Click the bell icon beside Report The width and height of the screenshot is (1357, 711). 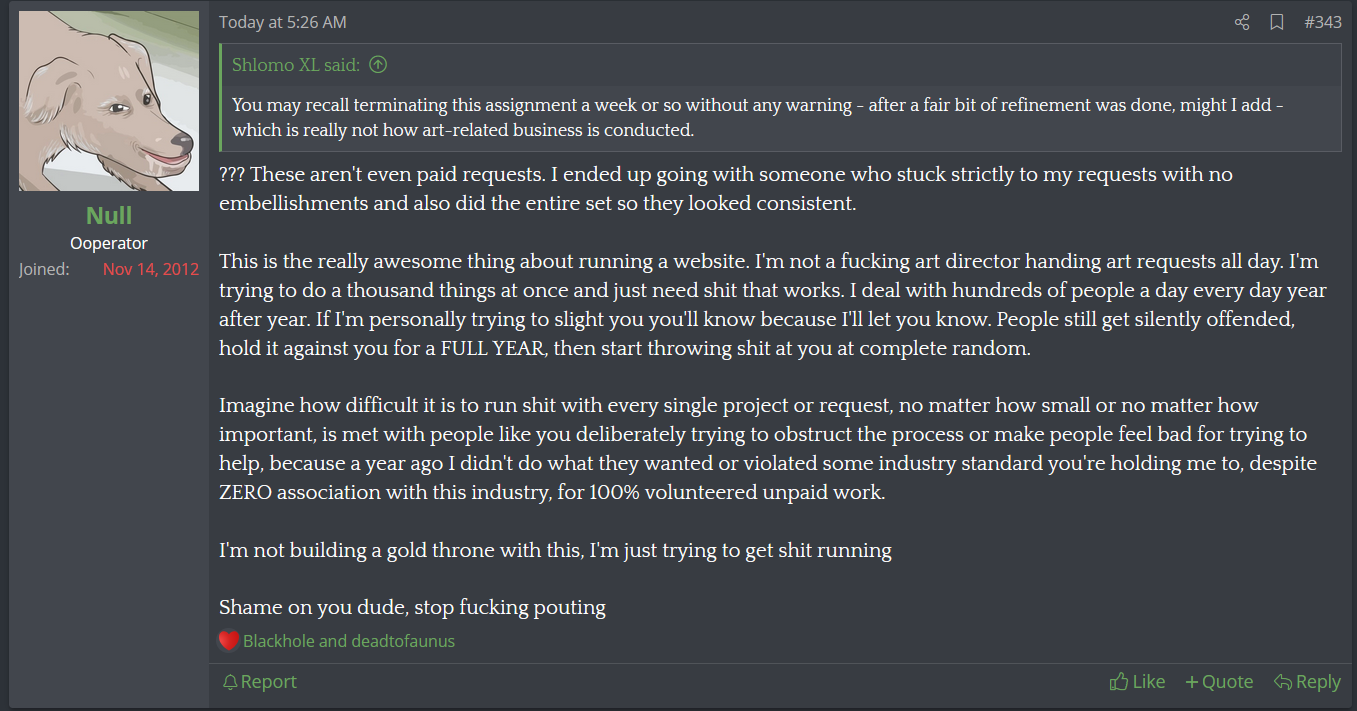(230, 682)
